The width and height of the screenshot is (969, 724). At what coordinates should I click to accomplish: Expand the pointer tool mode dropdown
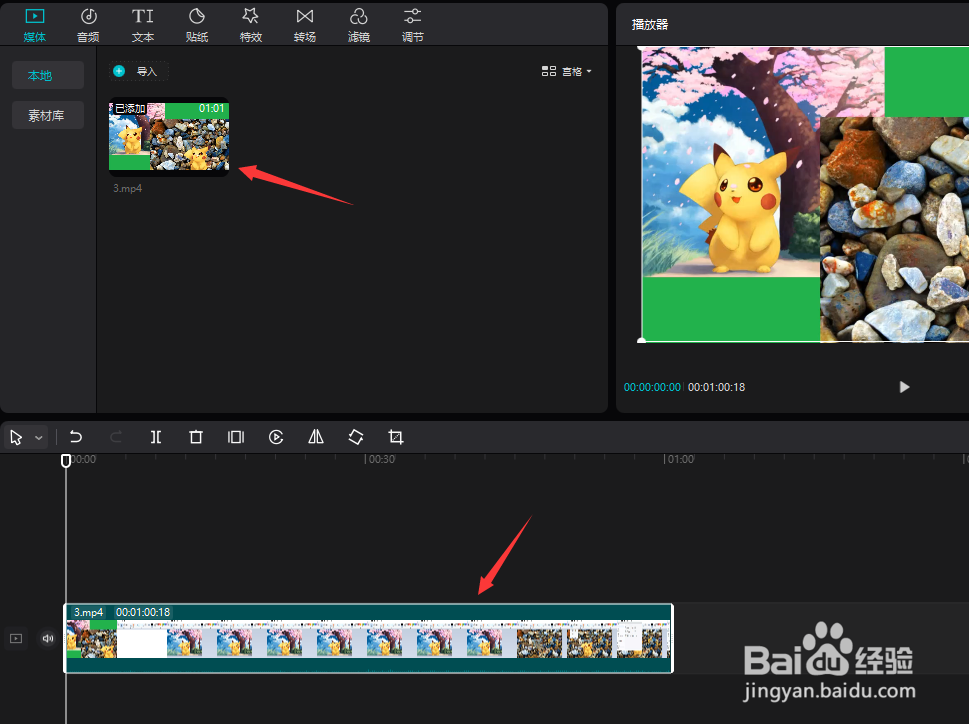[38, 438]
